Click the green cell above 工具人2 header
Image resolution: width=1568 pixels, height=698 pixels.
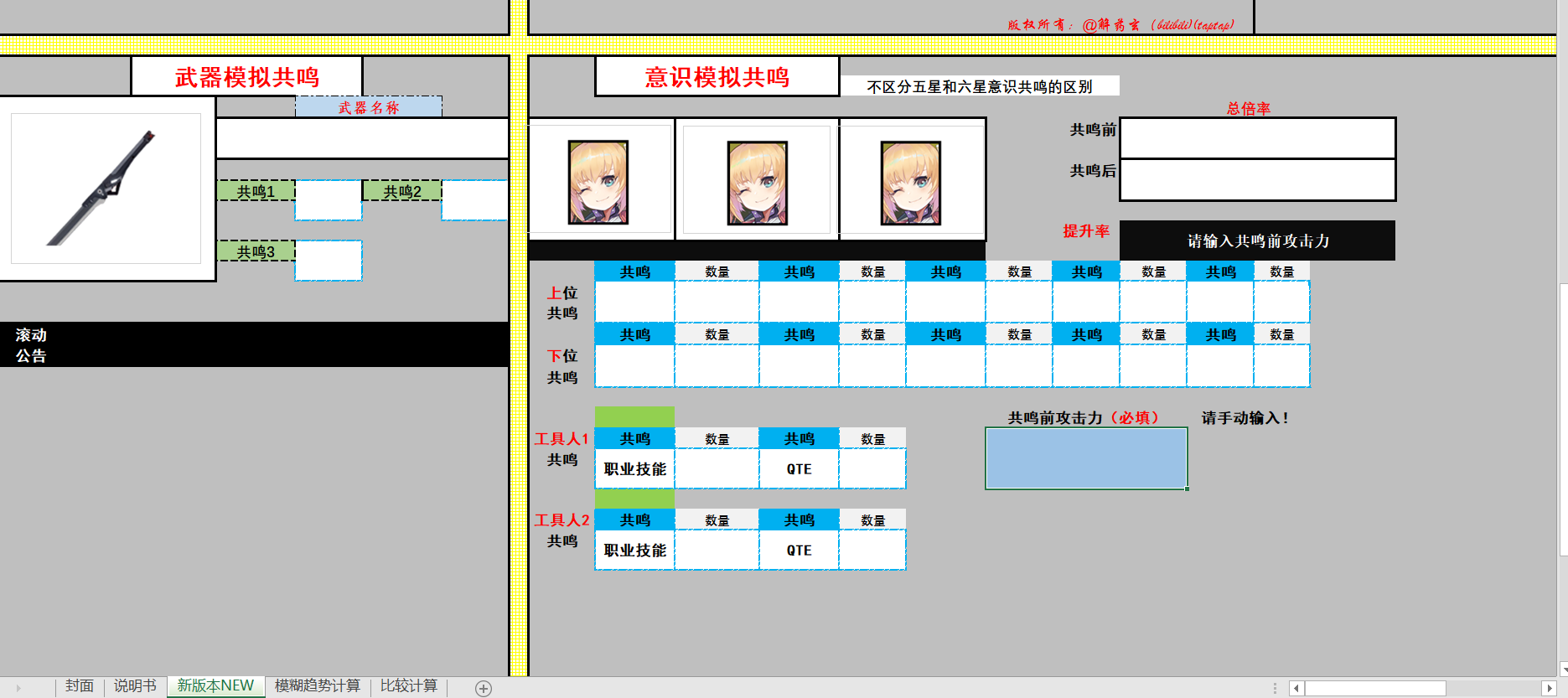point(634,499)
